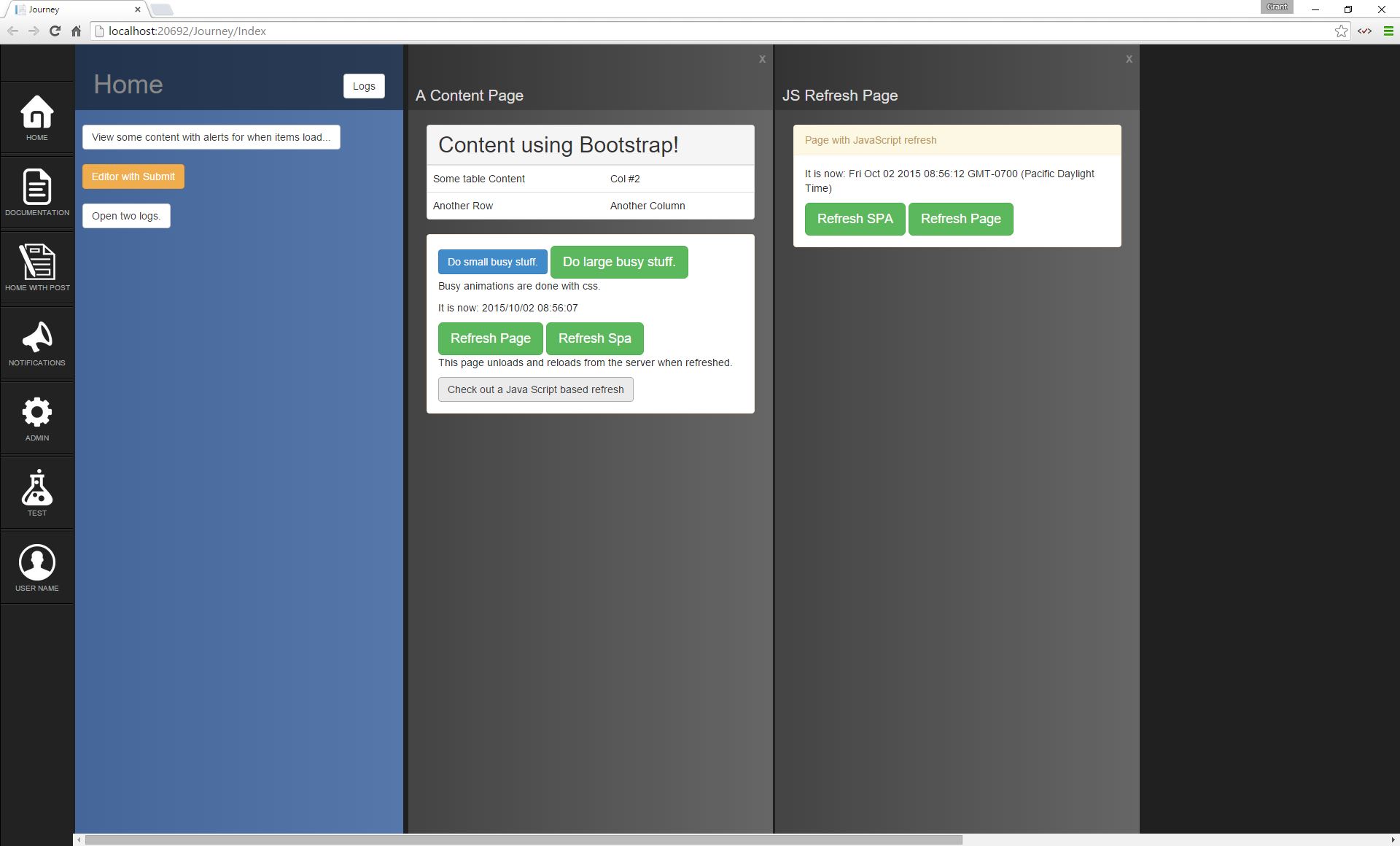This screenshot has height=846, width=1400.
Task: Bookmark page with star icon
Action: (1340, 31)
